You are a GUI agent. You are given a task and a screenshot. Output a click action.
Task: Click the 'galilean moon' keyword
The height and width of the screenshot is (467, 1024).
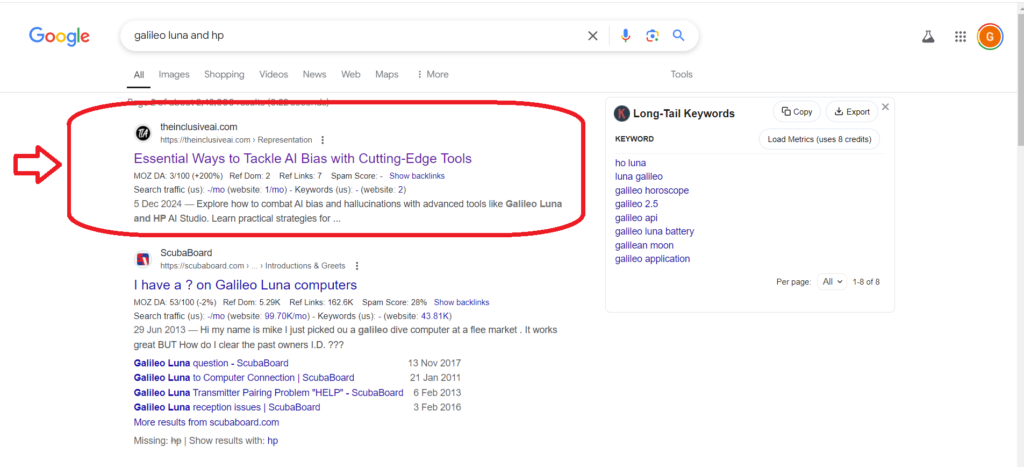point(644,245)
